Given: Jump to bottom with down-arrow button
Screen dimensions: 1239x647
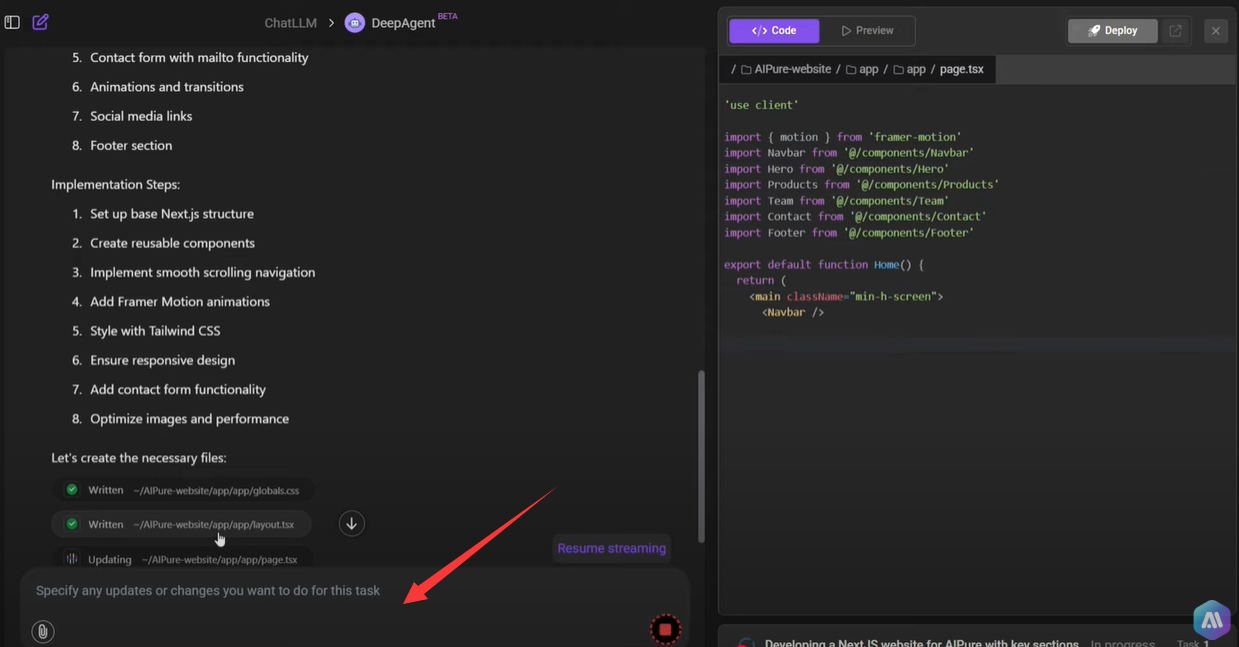Looking at the screenshot, I should [x=351, y=524].
